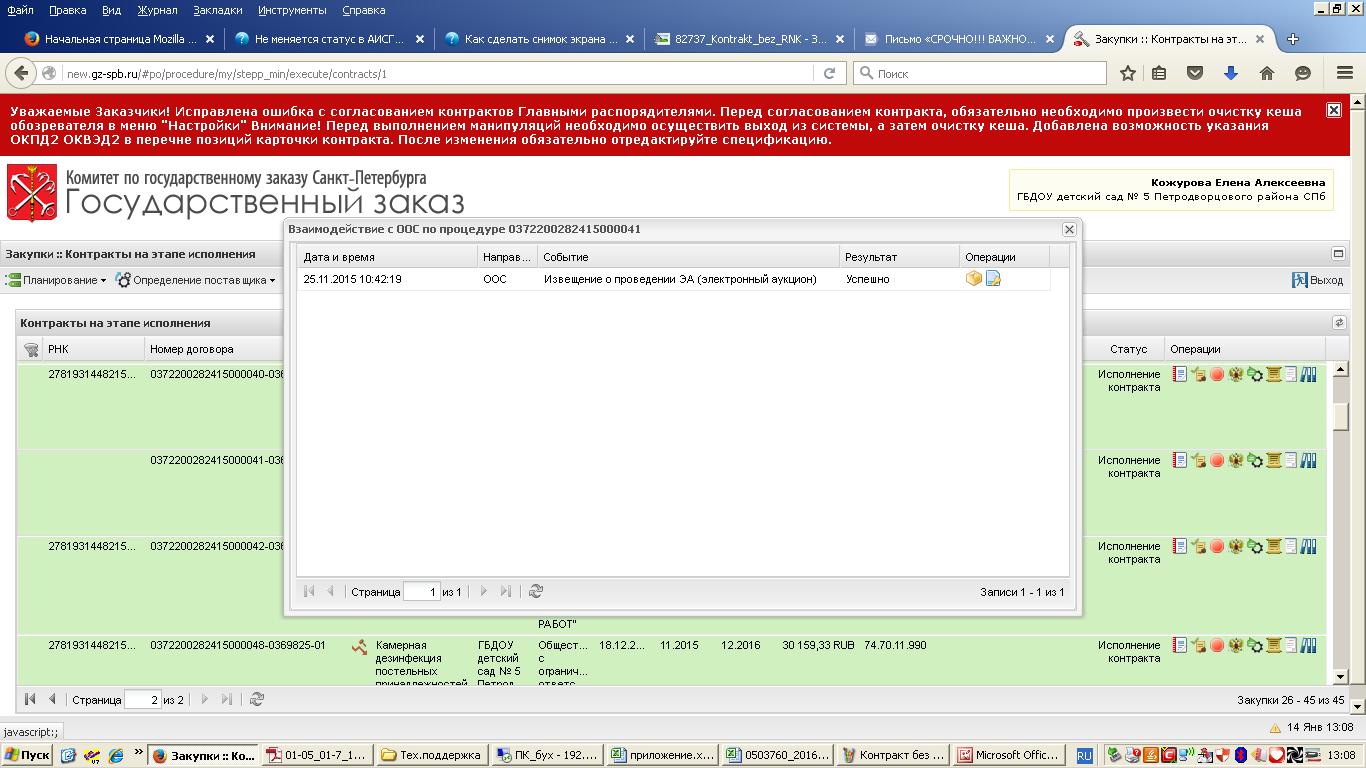Open the Firefox downloads arrow

tap(1231, 73)
